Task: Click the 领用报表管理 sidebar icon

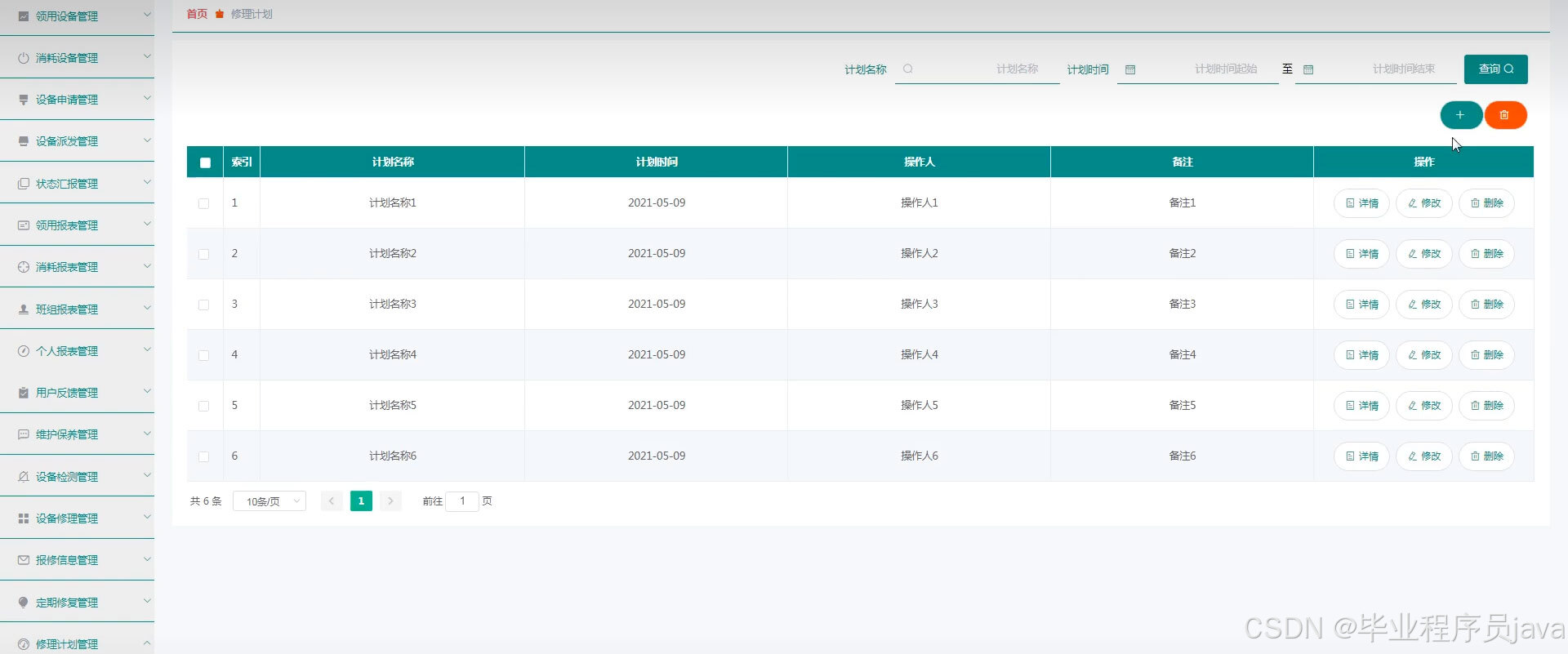Action: [x=24, y=225]
